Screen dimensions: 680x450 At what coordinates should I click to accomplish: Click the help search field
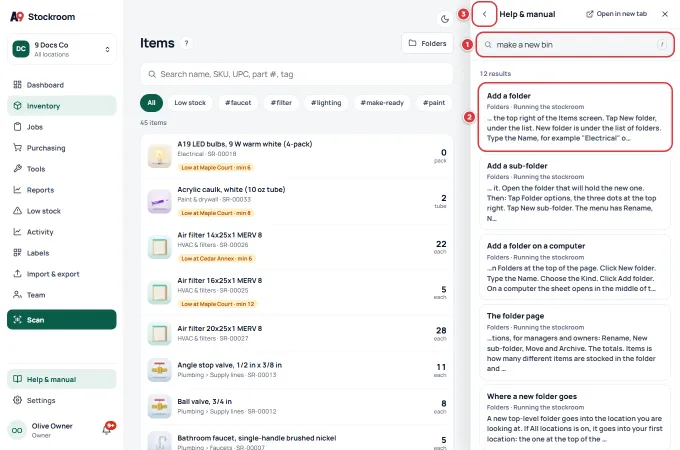coord(575,45)
